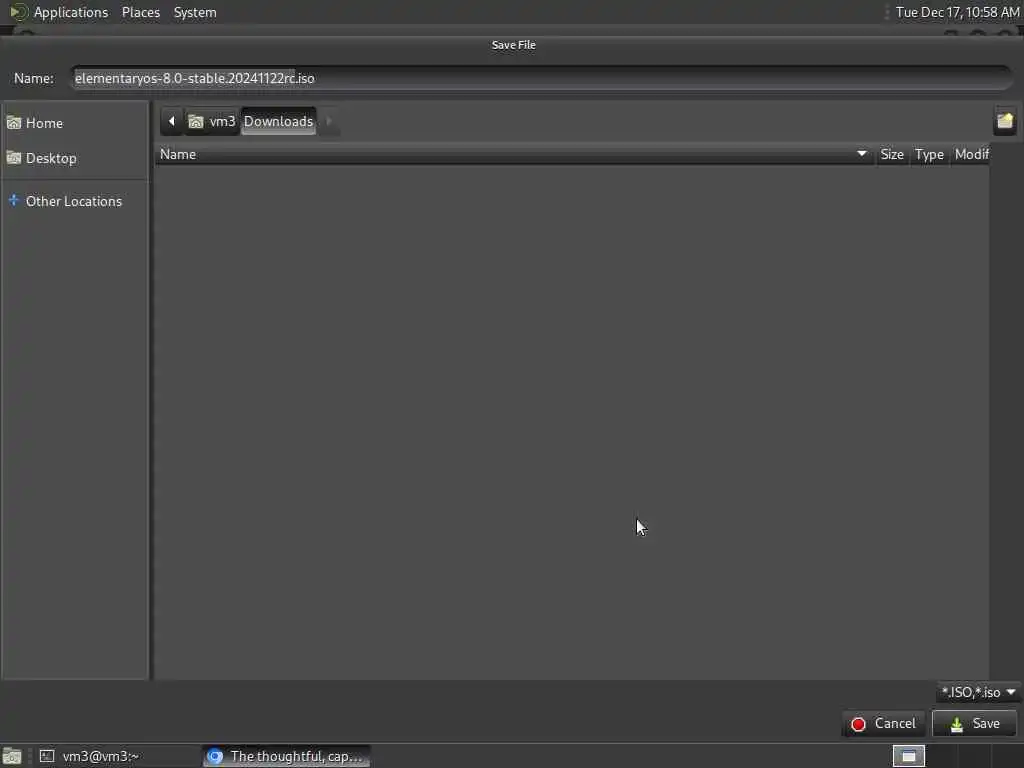Sort files by Size column
The width and height of the screenshot is (1024, 768).
pos(891,154)
